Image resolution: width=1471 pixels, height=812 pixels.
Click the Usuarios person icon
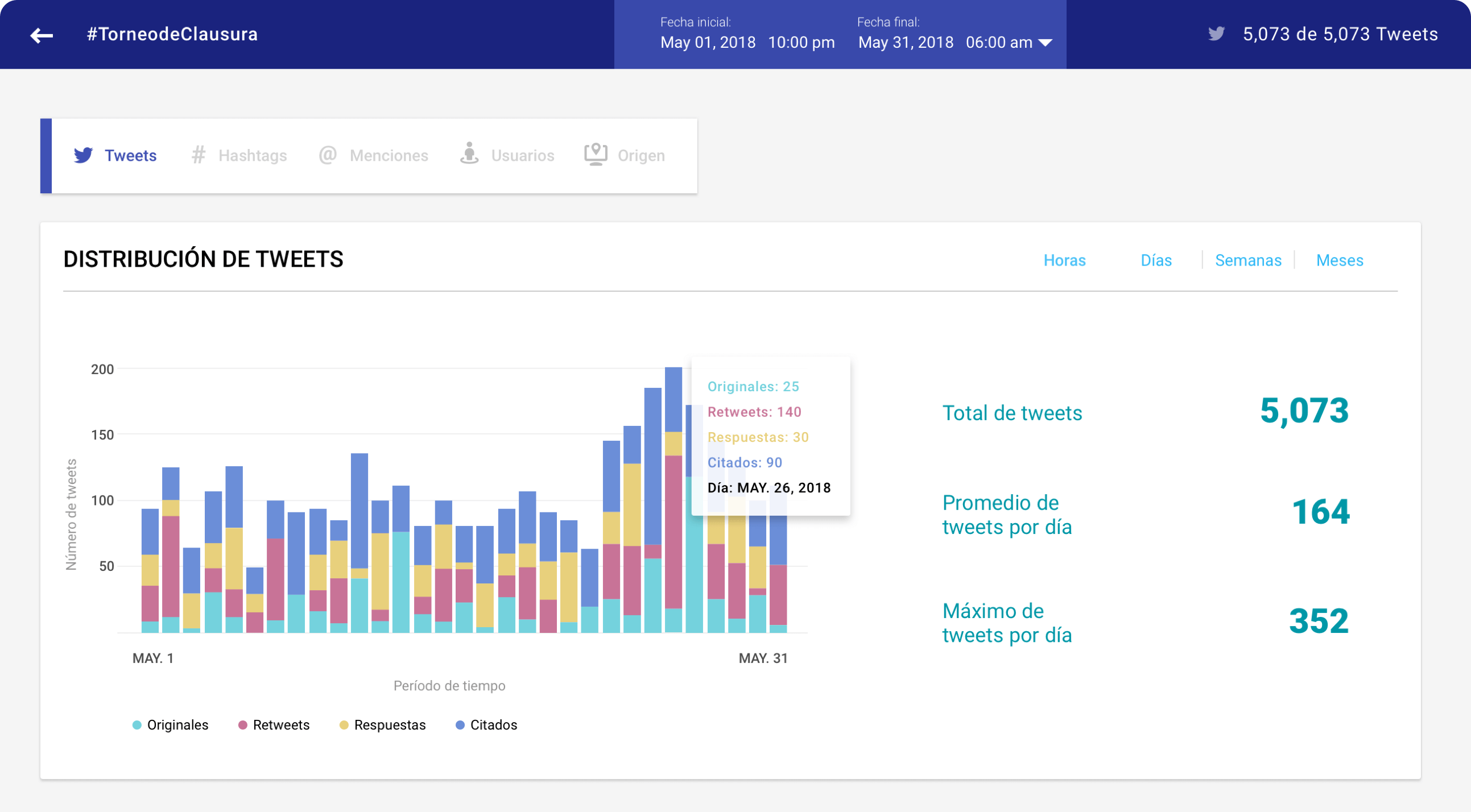coord(469,154)
